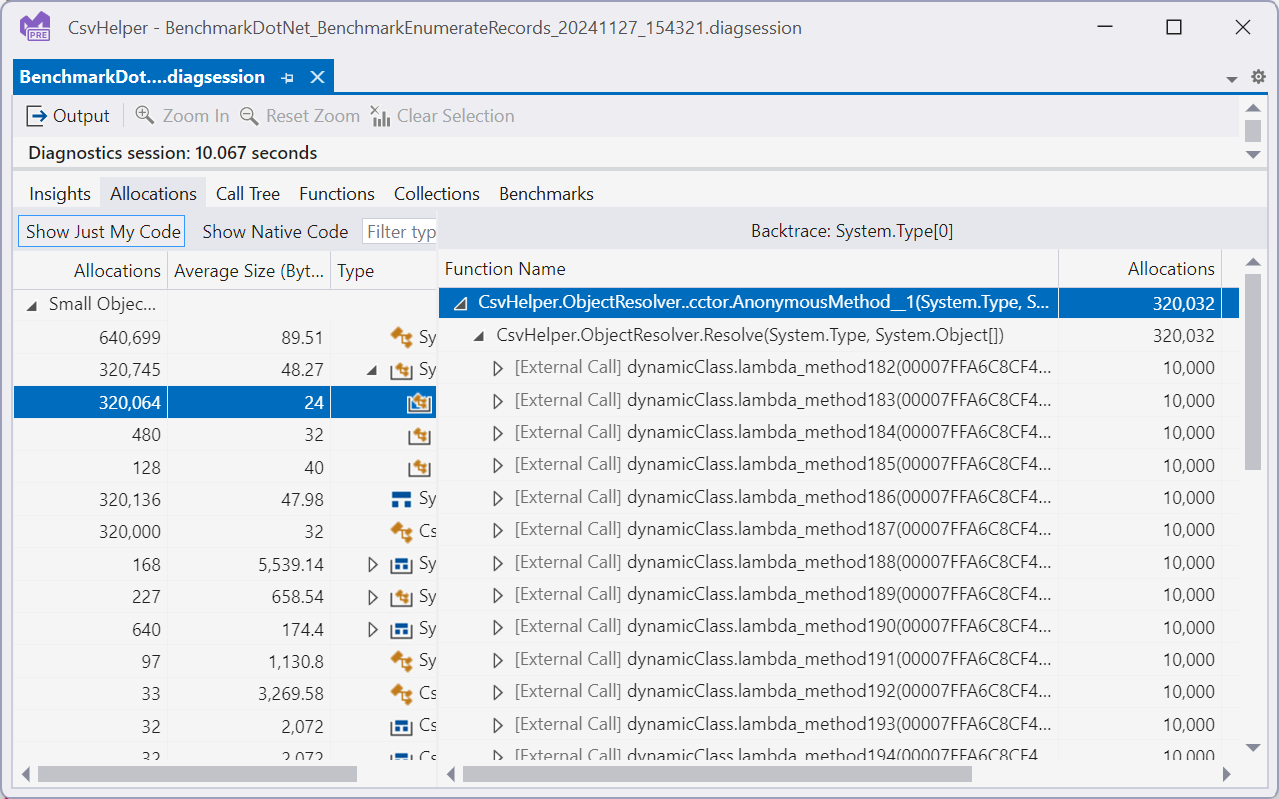Image resolution: width=1279 pixels, height=799 pixels.
Task: Toggle Show Just My Code
Action: coord(102,232)
